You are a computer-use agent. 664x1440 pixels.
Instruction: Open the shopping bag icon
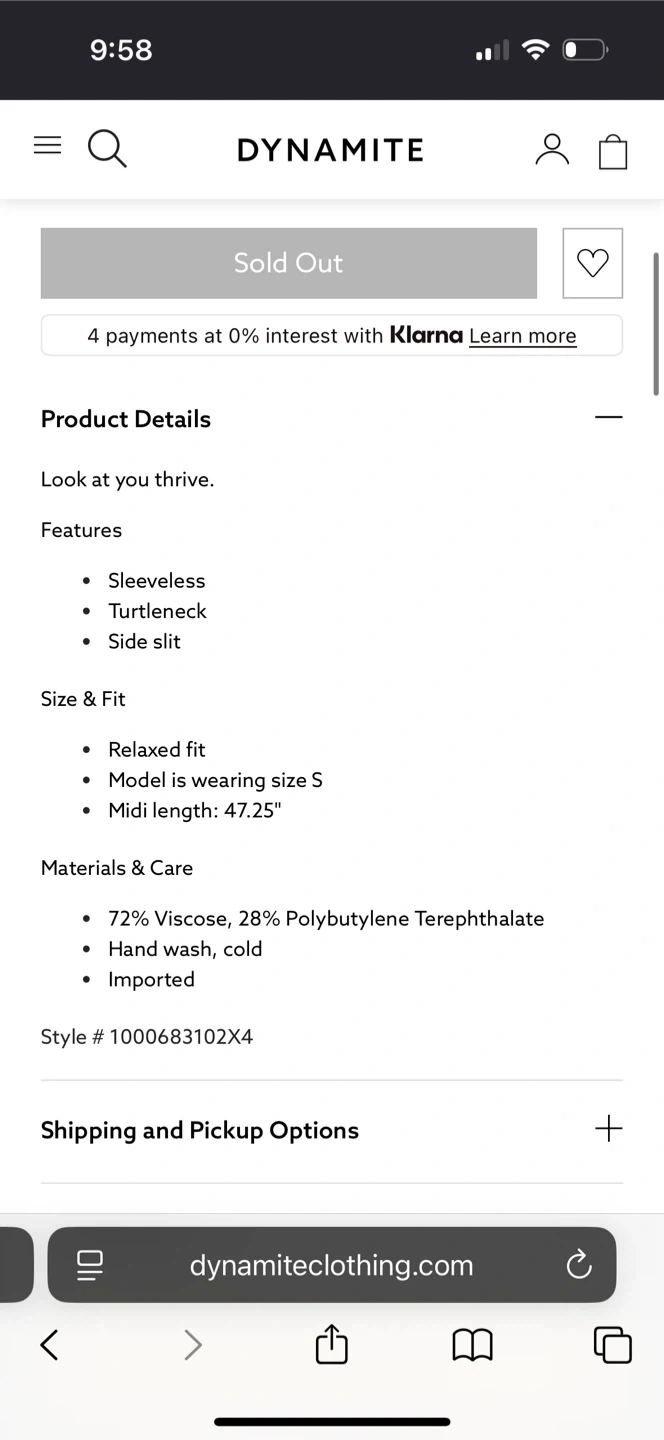pos(613,151)
